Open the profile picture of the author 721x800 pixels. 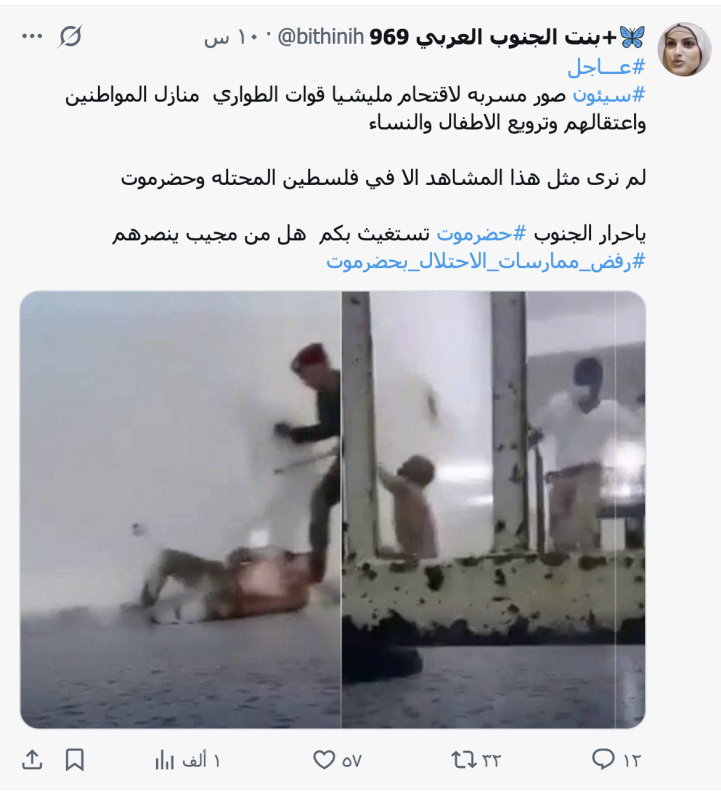tap(684, 49)
